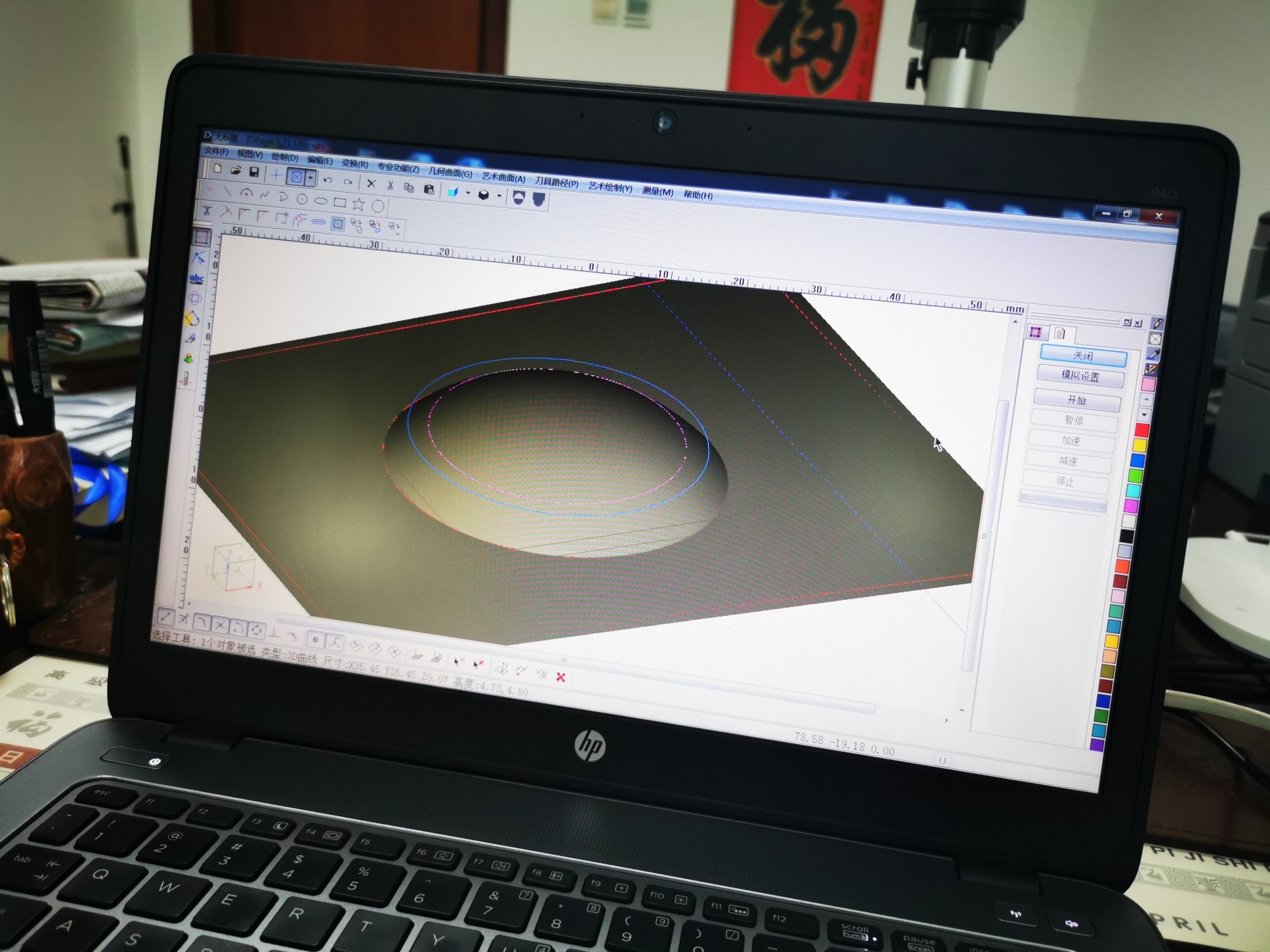Open the 编辑(E) menu

[320, 160]
